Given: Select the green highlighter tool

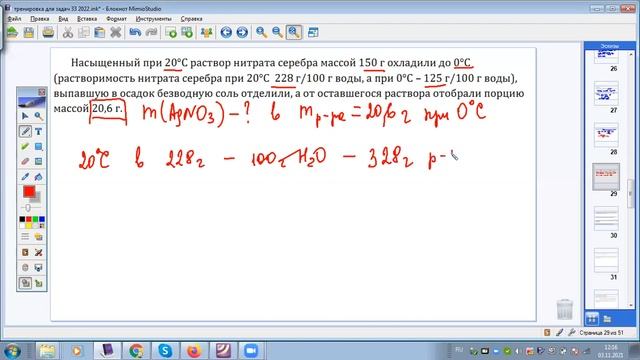Looking at the screenshot, I should [x=25, y=147].
